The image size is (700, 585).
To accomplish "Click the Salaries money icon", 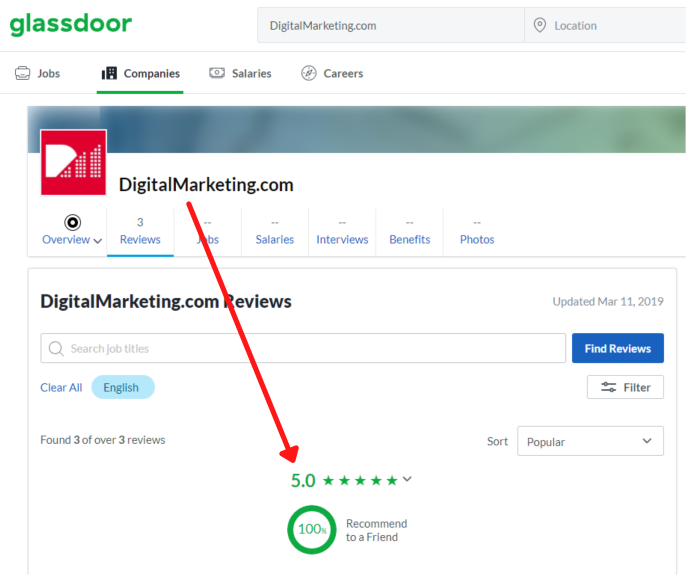I will (x=217, y=73).
